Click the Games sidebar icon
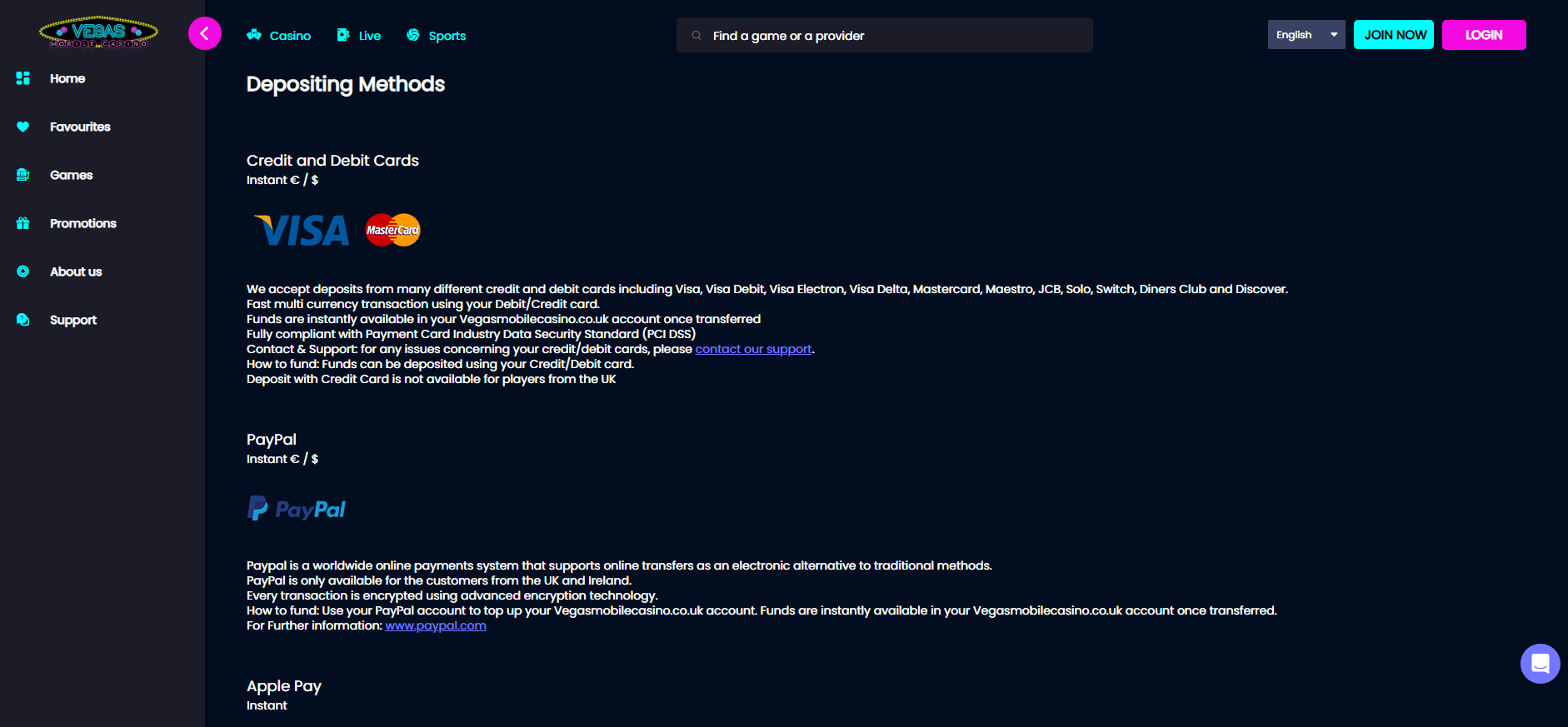This screenshot has height=727, width=1568. [23, 175]
